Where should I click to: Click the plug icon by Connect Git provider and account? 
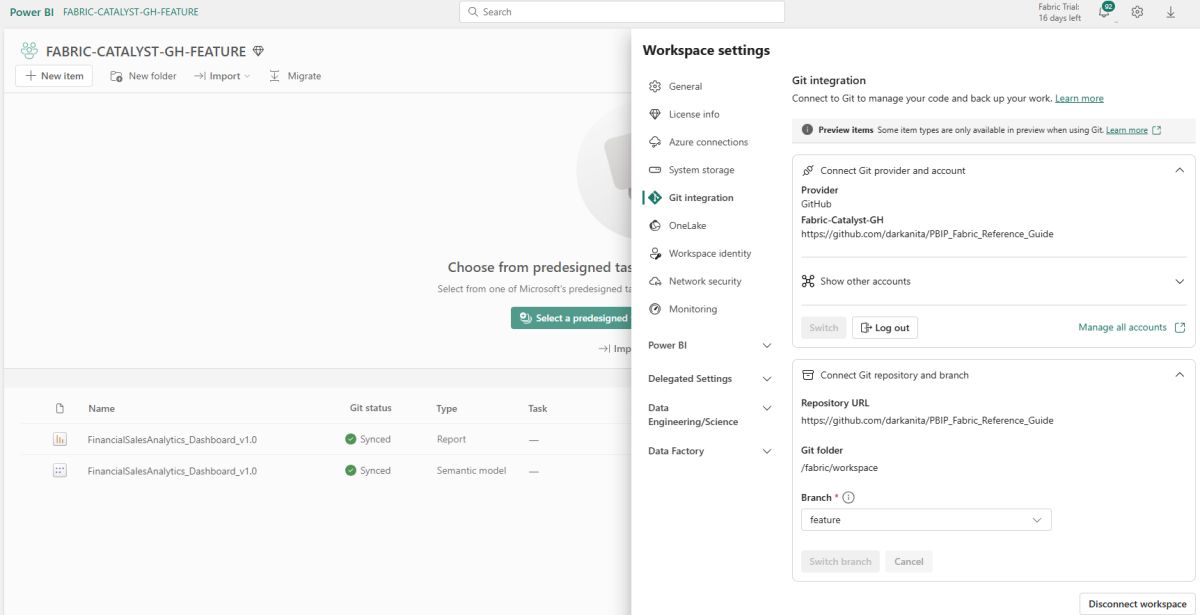pos(808,170)
